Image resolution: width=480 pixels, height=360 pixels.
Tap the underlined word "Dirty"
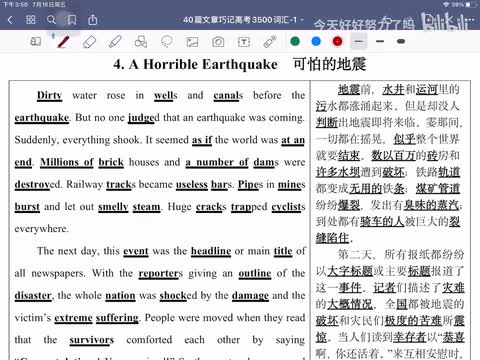click(x=49, y=96)
